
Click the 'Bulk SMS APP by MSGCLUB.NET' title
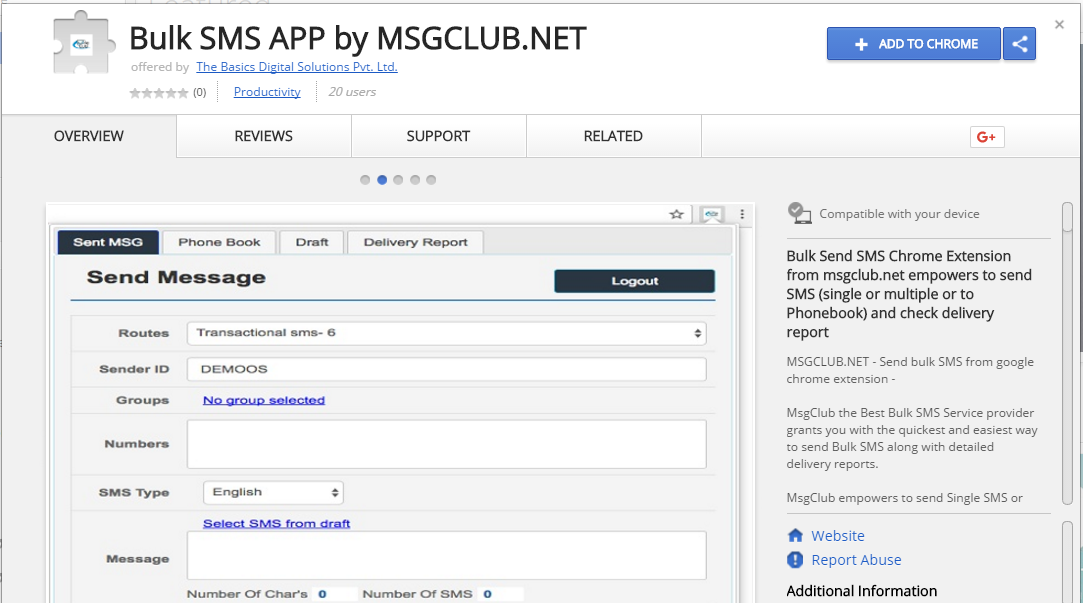coord(358,39)
